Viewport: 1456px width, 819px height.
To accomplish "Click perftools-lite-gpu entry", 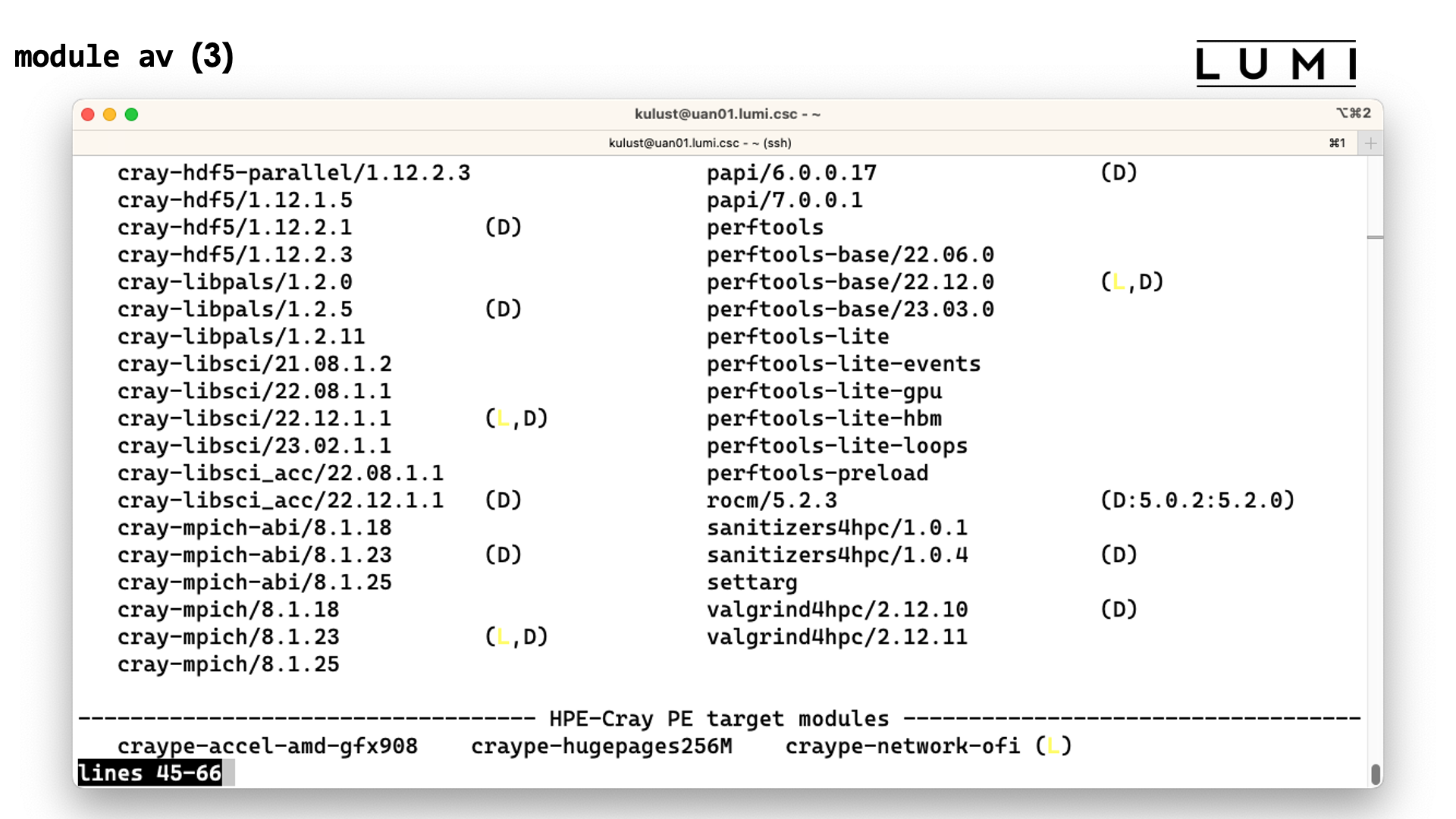I will tap(824, 391).
